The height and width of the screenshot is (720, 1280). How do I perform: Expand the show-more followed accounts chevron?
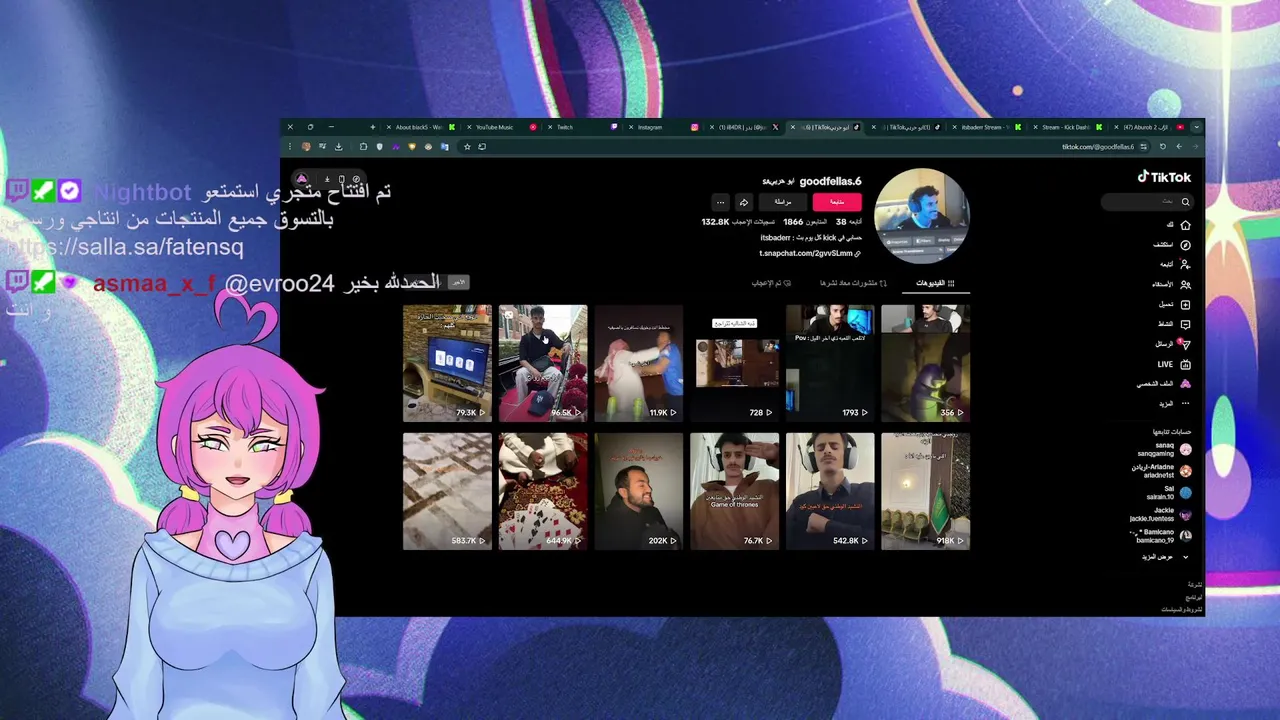[x=1186, y=557]
